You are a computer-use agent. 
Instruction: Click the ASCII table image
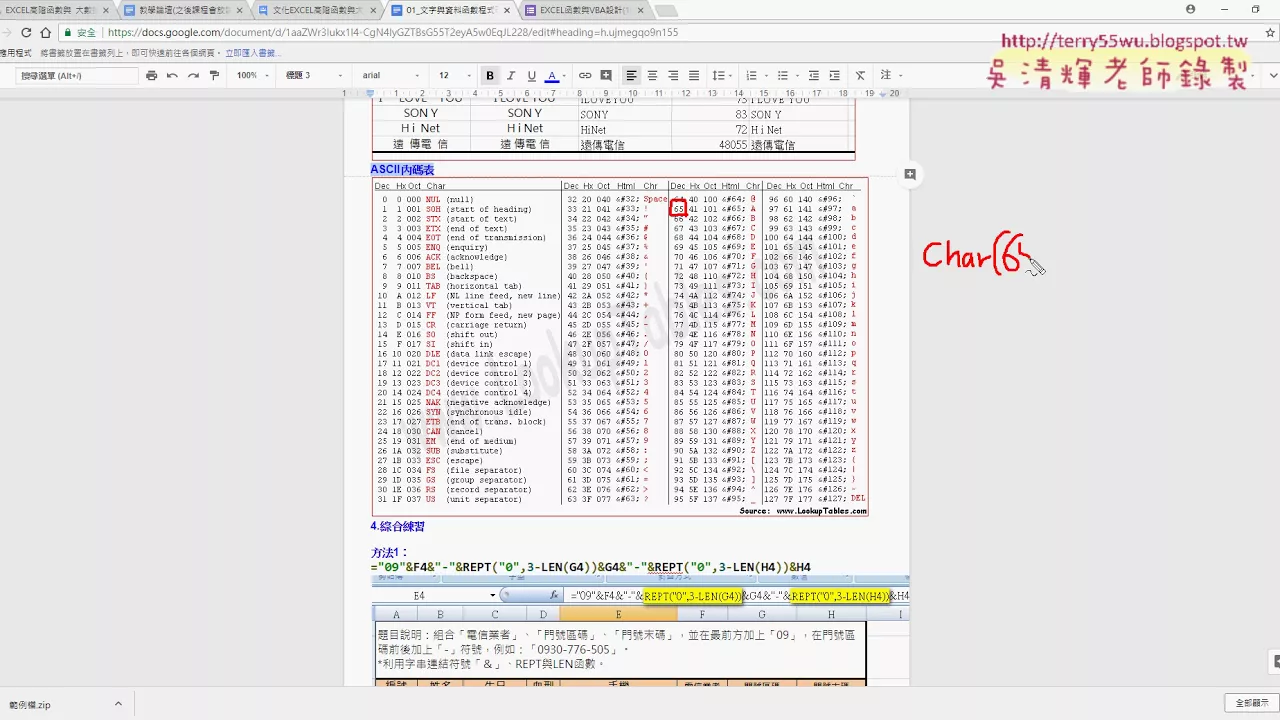620,347
